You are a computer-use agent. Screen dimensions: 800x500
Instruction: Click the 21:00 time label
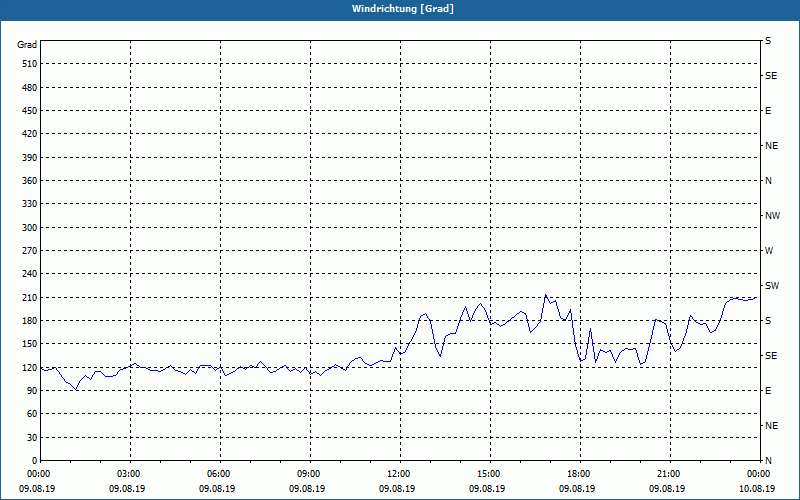670,474
